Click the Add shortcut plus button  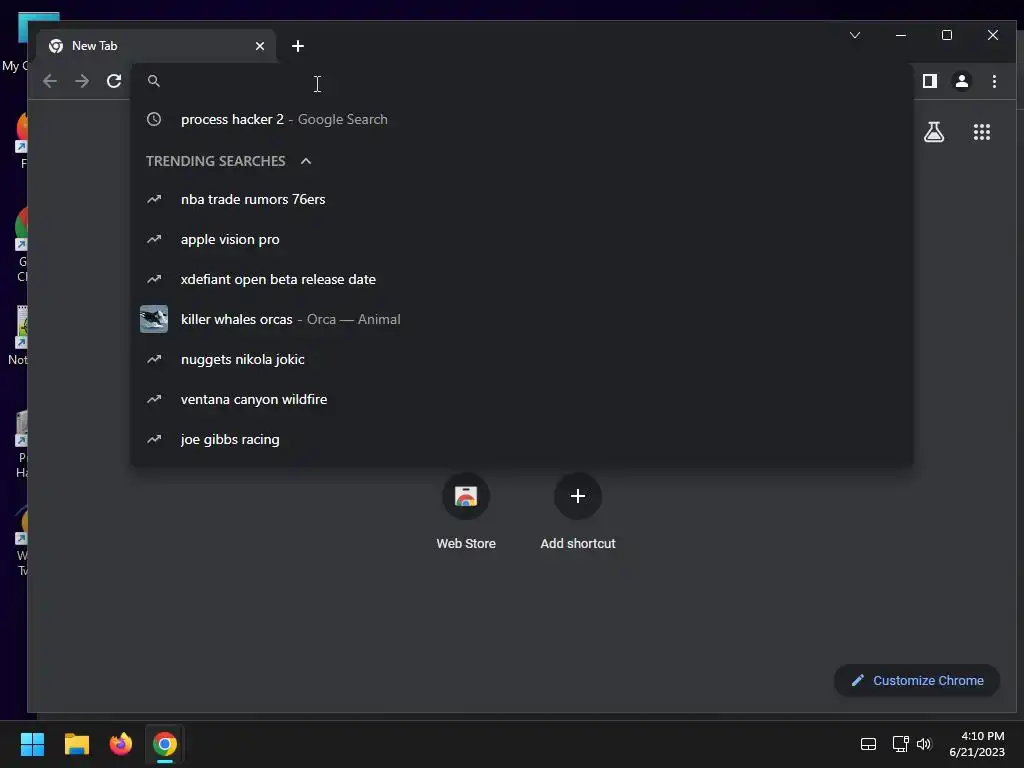coord(577,496)
